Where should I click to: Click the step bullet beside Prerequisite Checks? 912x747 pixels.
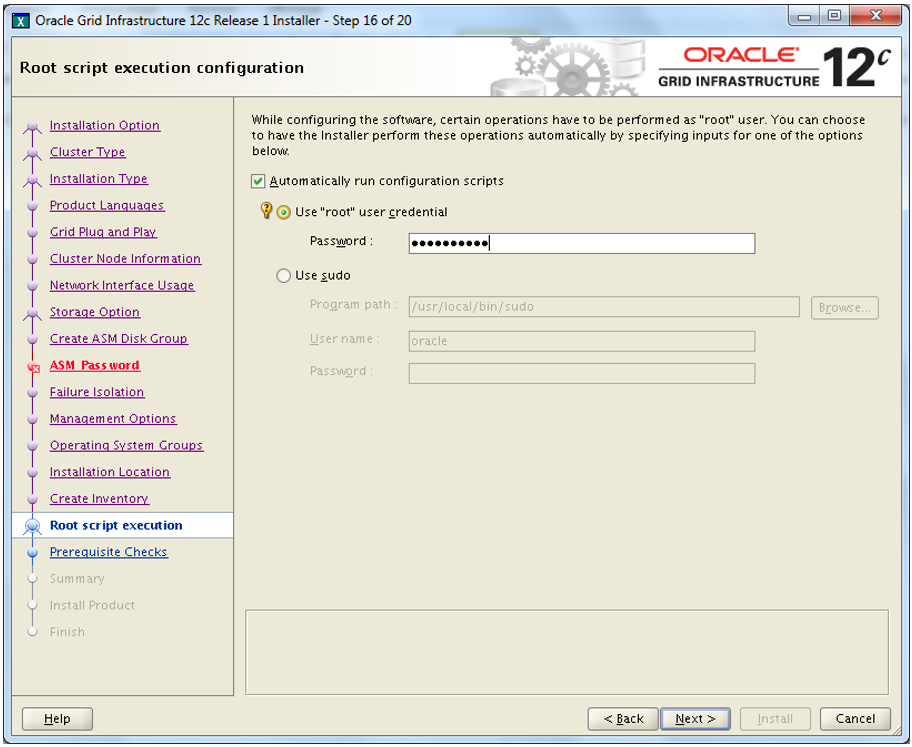click(33, 553)
